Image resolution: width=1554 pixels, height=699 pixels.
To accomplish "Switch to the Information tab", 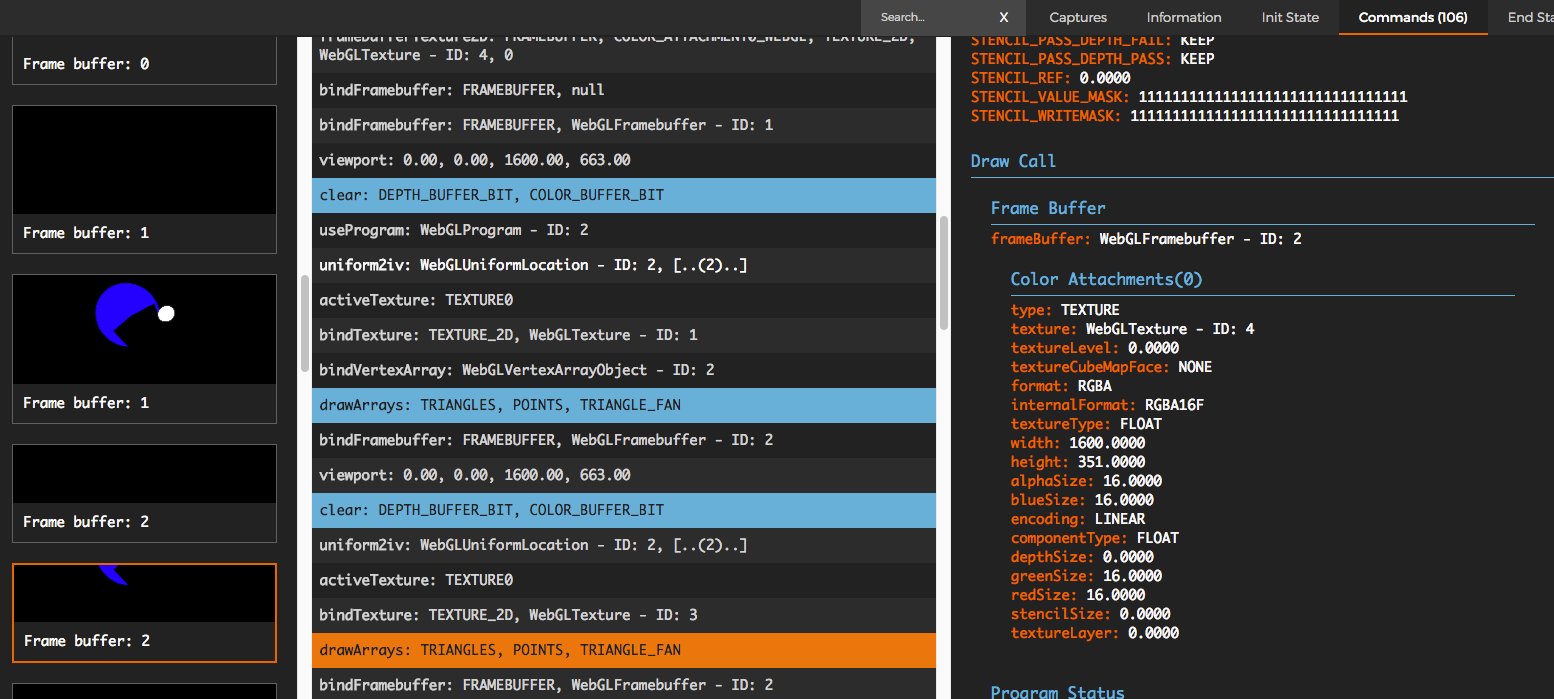I will tap(1184, 17).
